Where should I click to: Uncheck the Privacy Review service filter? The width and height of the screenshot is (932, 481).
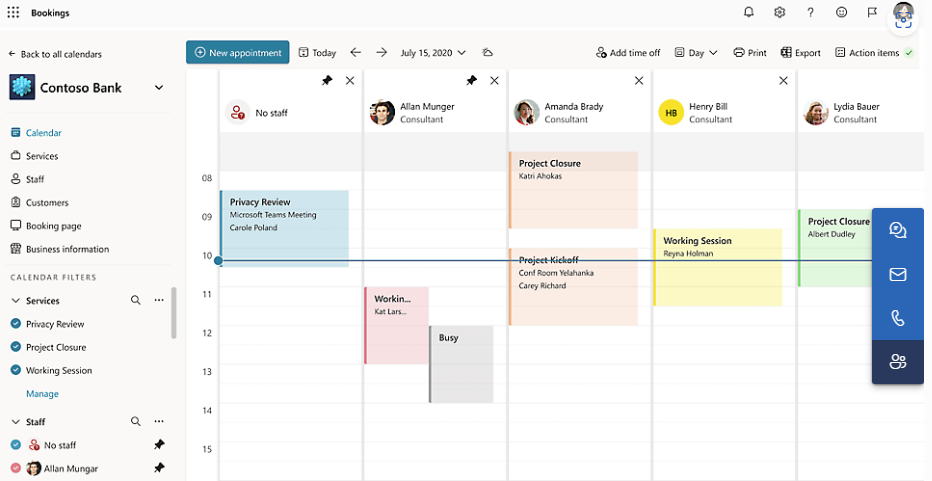[x=16, y=324]
